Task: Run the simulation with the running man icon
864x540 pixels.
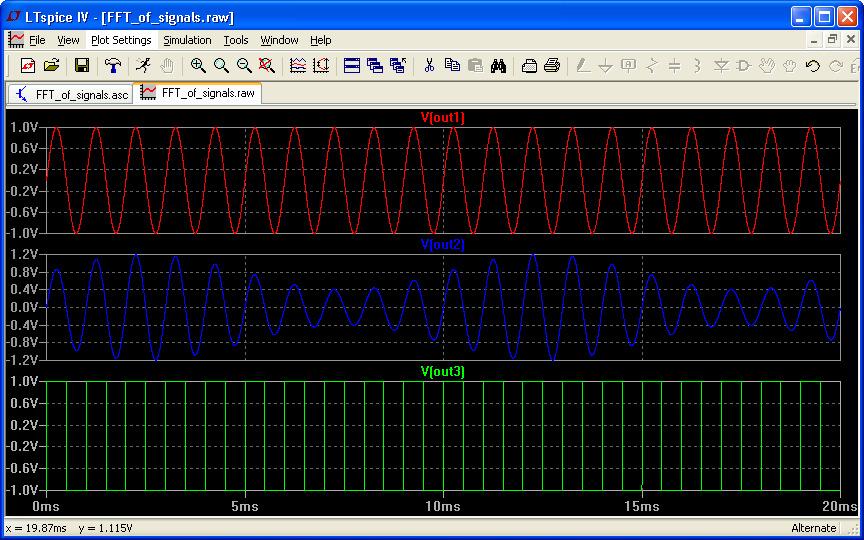Action: click(143, 66)
